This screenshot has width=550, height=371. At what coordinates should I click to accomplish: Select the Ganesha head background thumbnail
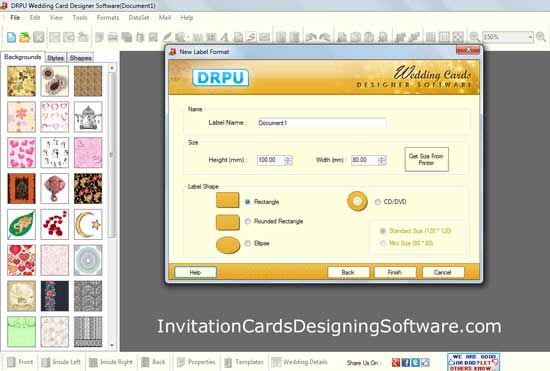(x=55, y=189)
